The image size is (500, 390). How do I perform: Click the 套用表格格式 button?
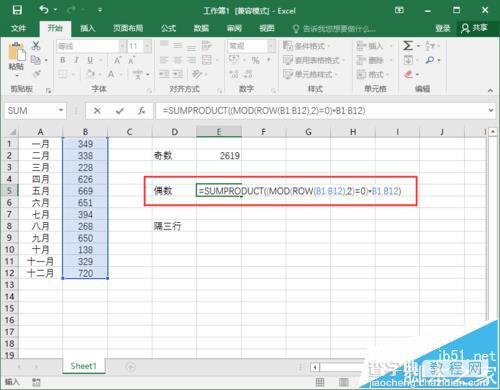314,60
